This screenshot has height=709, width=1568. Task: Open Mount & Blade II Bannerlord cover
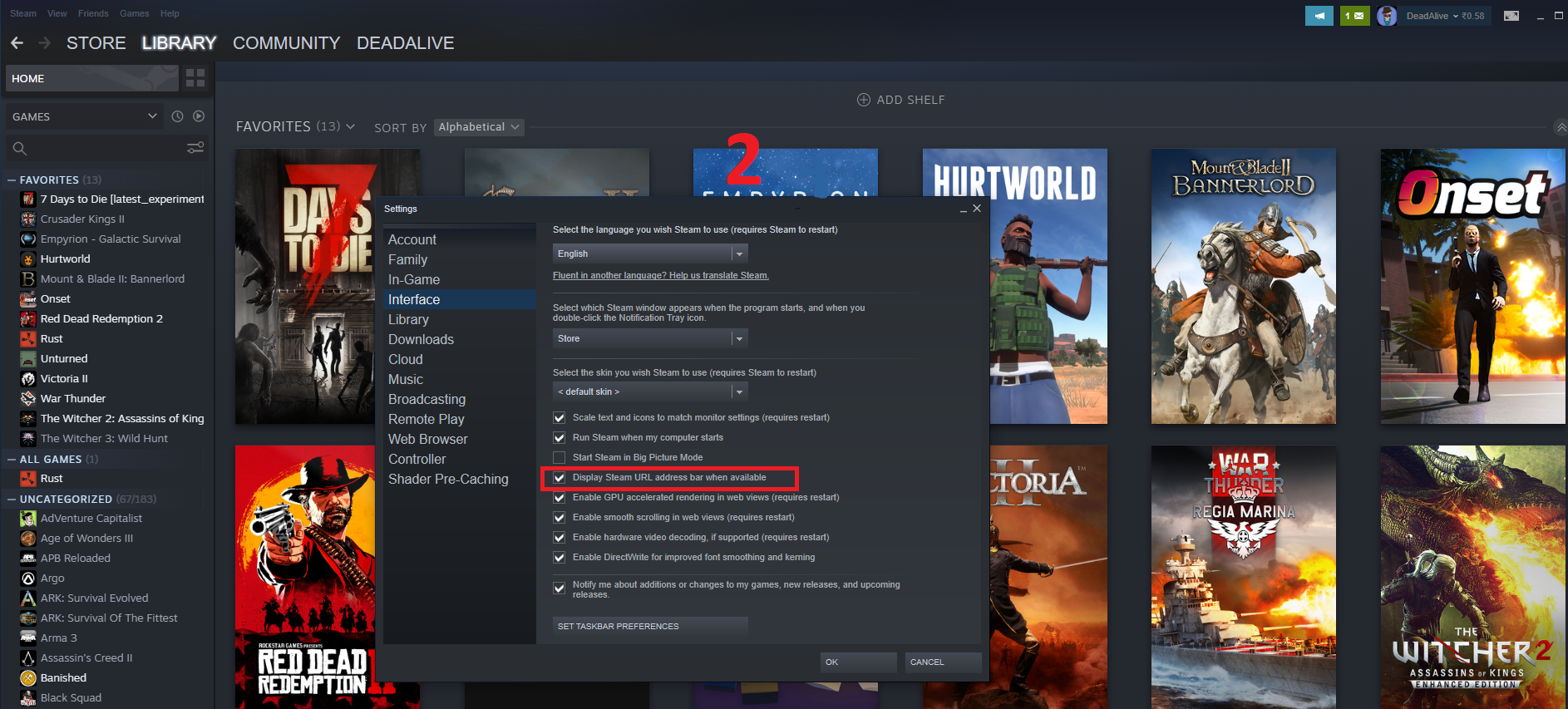[1244, 287]
